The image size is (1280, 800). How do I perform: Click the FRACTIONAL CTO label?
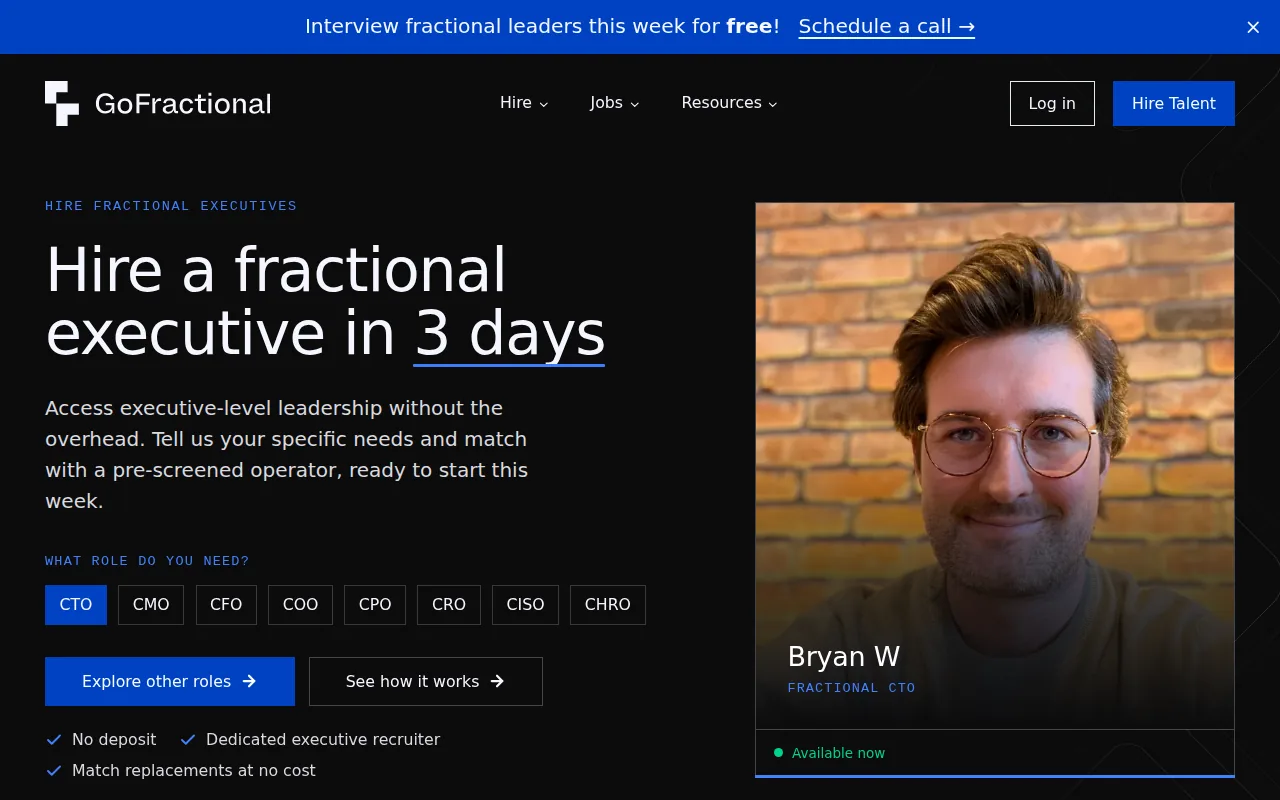[x=852, y=688]
